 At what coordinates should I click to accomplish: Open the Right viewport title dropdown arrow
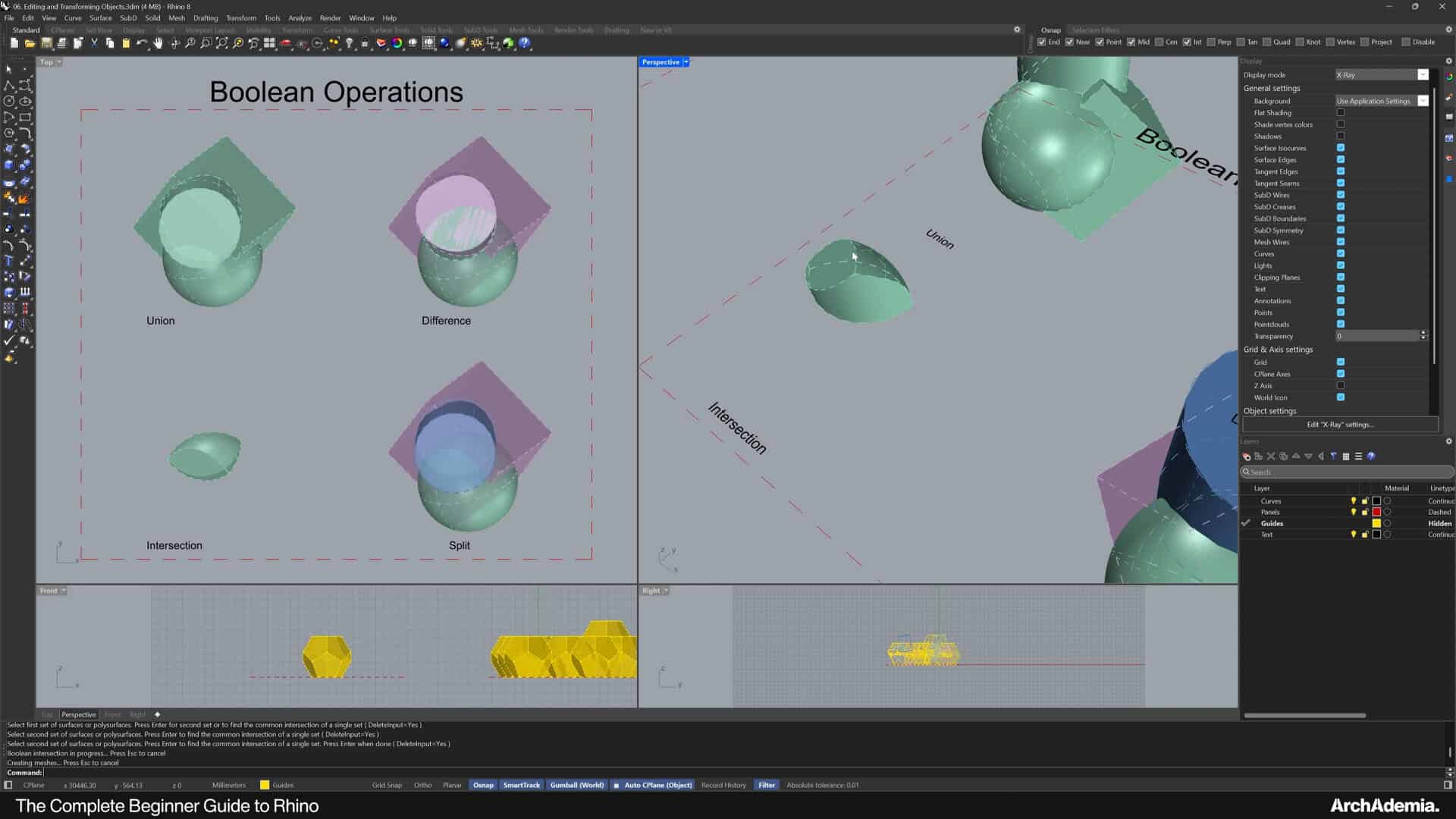pyautogui.click(x=667, y=591)
